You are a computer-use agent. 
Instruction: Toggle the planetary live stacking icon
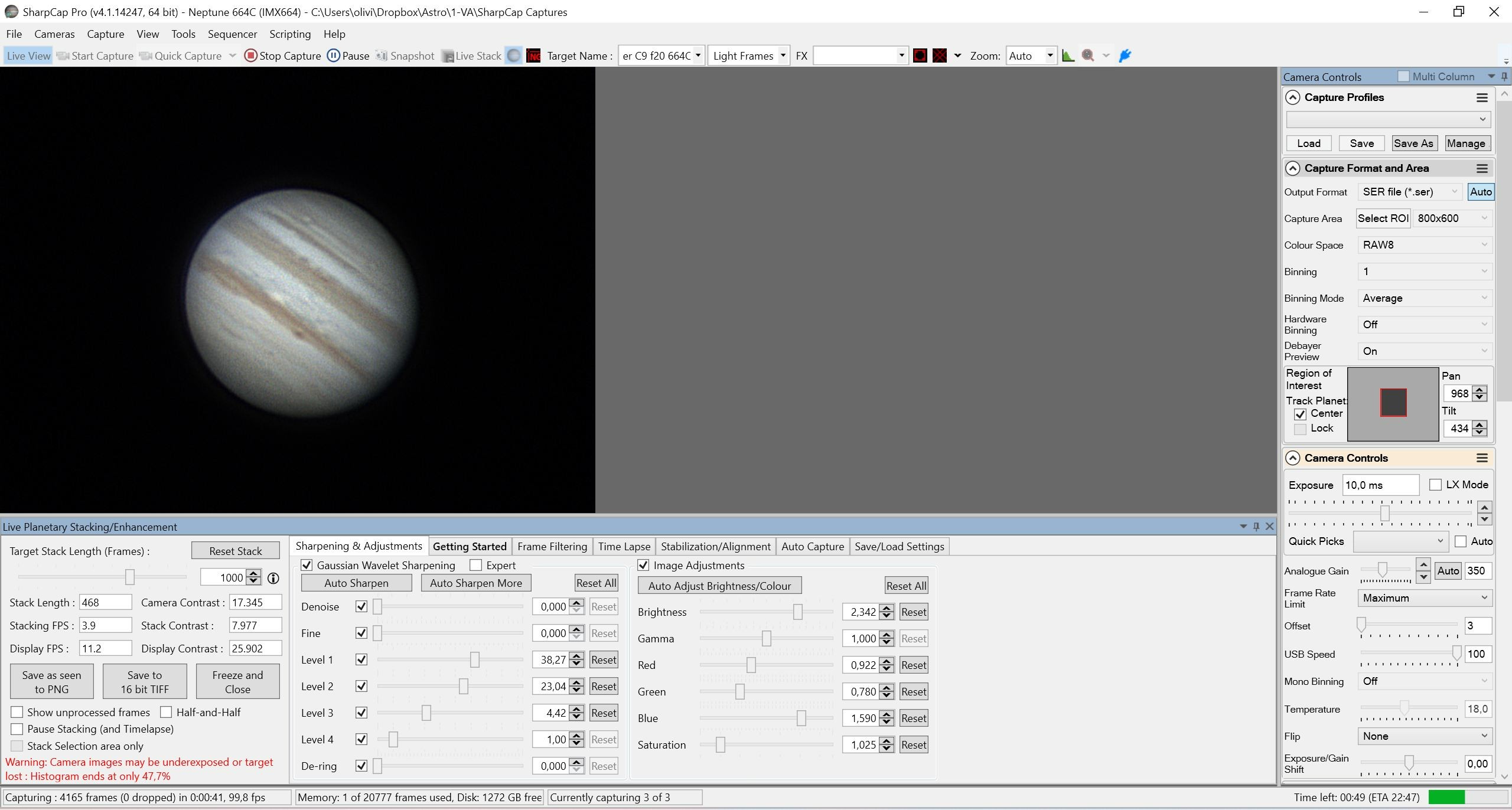[x=514, y=55]
